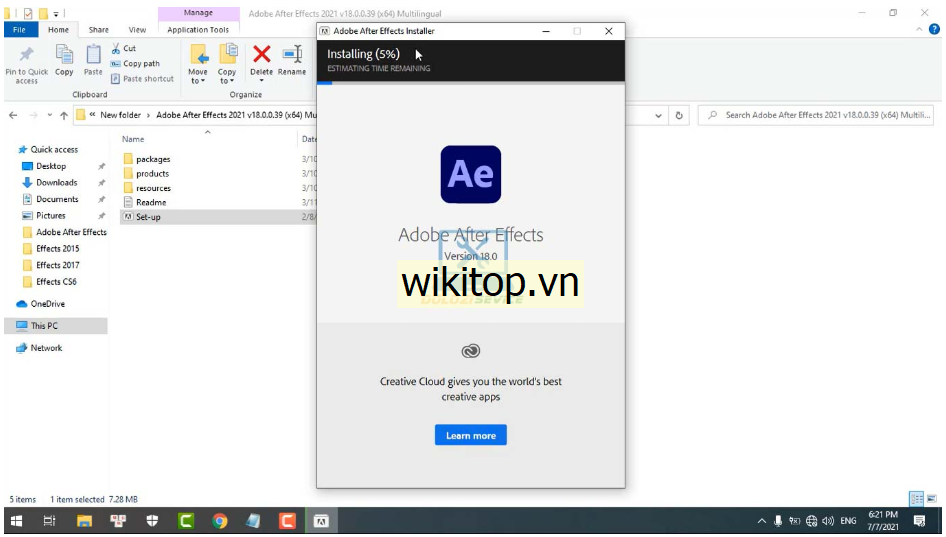The image size is (946, 537).
Task: Select This PC in navigation pane
Action: (x=44, y=326)
